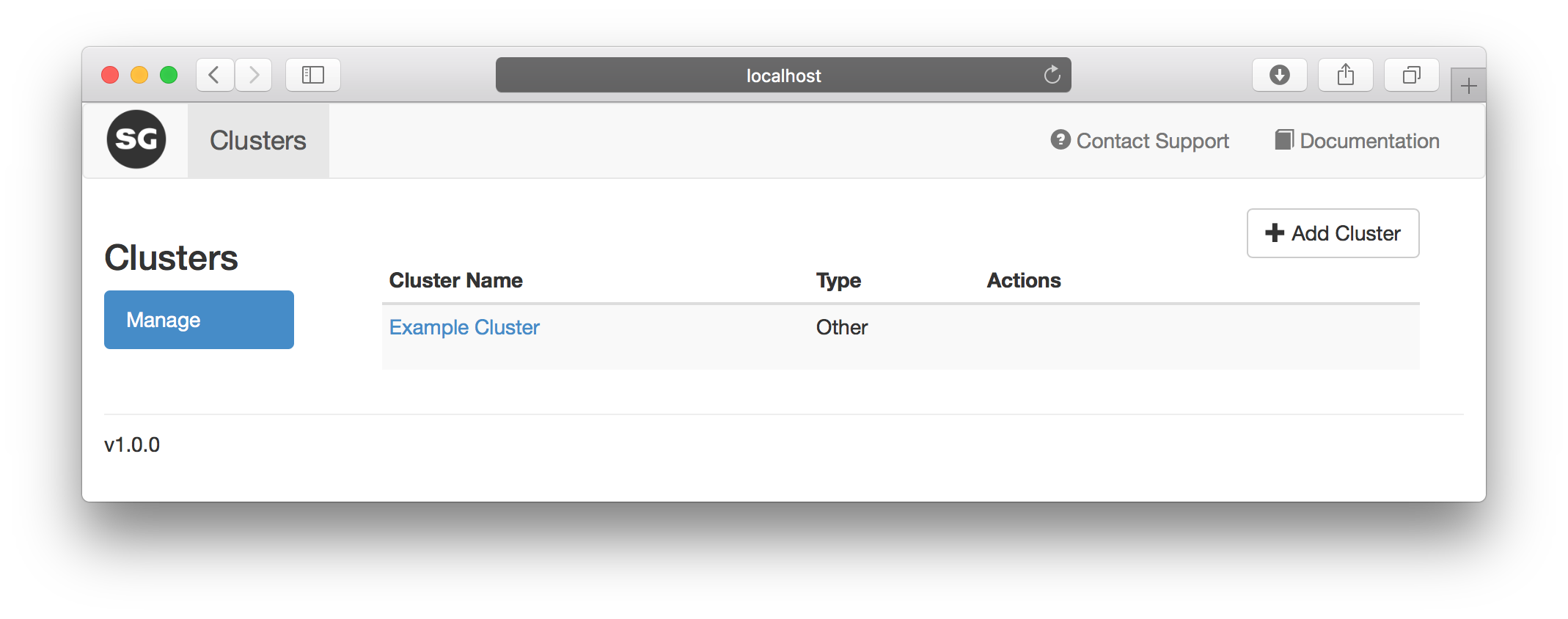
Task: Click the Add Cluster button
Action: pyautogui.click(x=1333, y=233)
